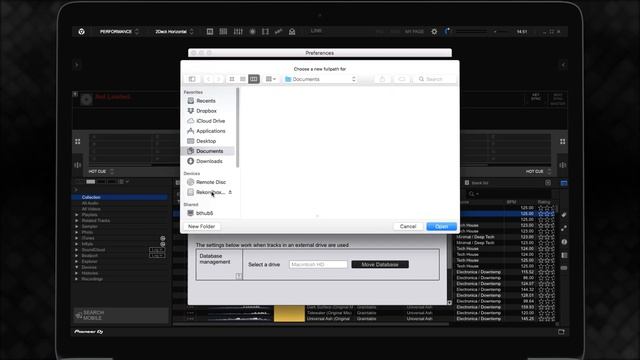Click the info icon on right panel
Viewport: 640px width, 360px height.
click(x=564, y=242)
